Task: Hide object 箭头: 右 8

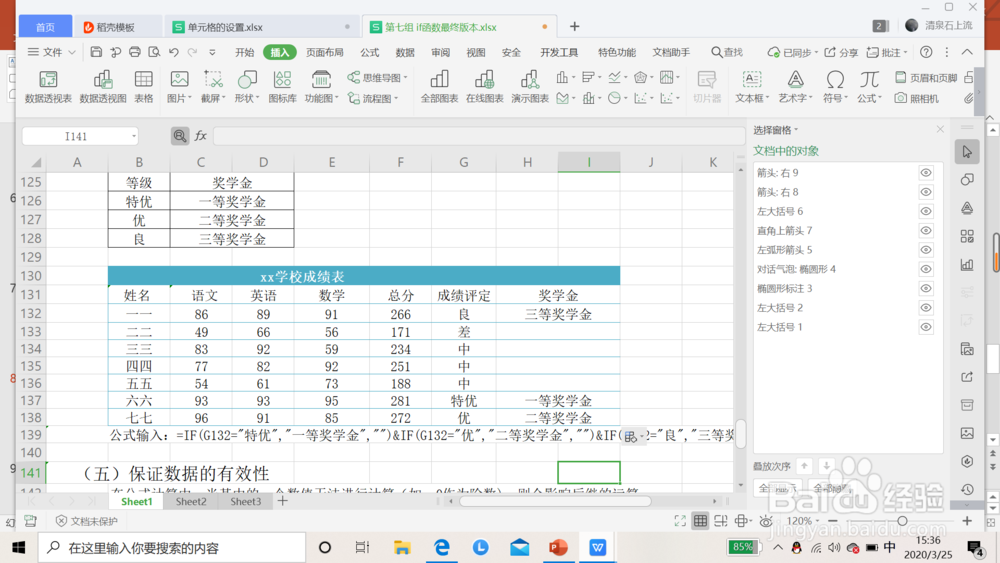Action: click(925, 192)
